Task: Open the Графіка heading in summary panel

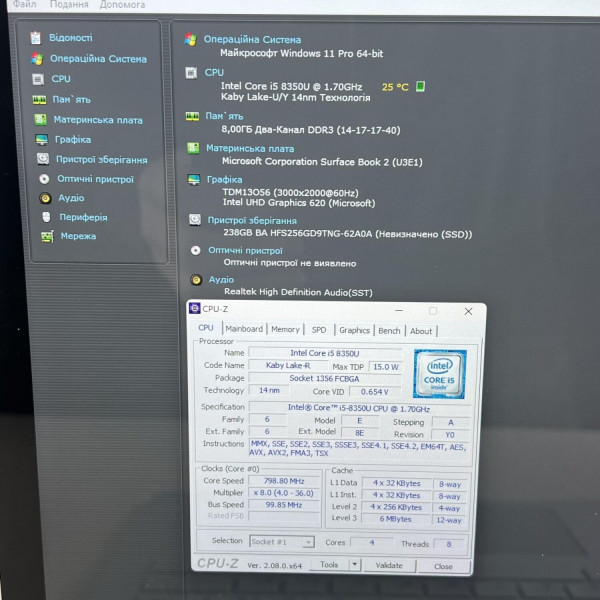Action: (x=224, y=179)
